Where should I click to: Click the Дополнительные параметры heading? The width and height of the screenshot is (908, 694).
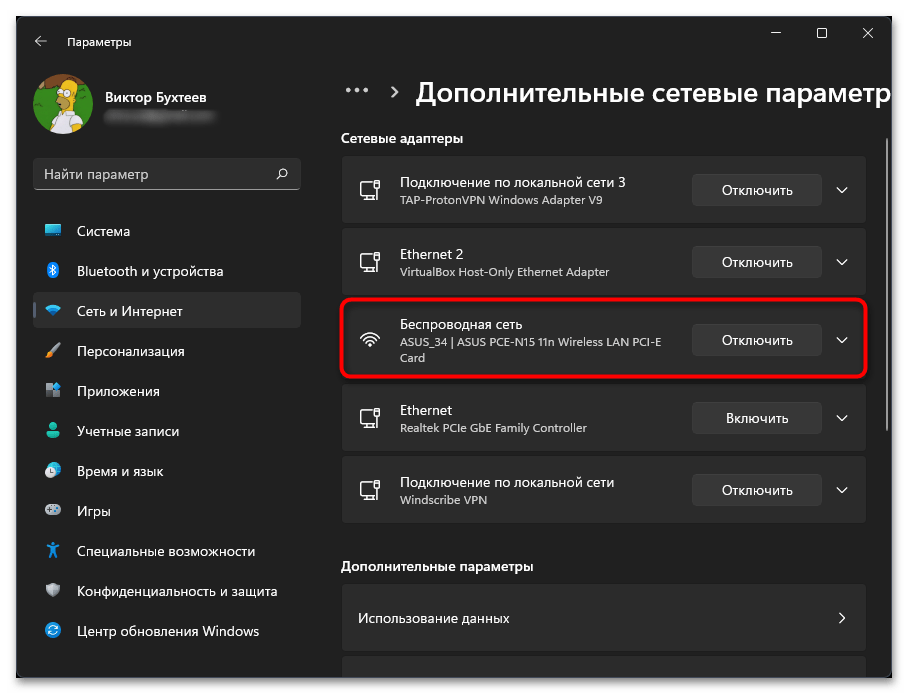(437, 566)
